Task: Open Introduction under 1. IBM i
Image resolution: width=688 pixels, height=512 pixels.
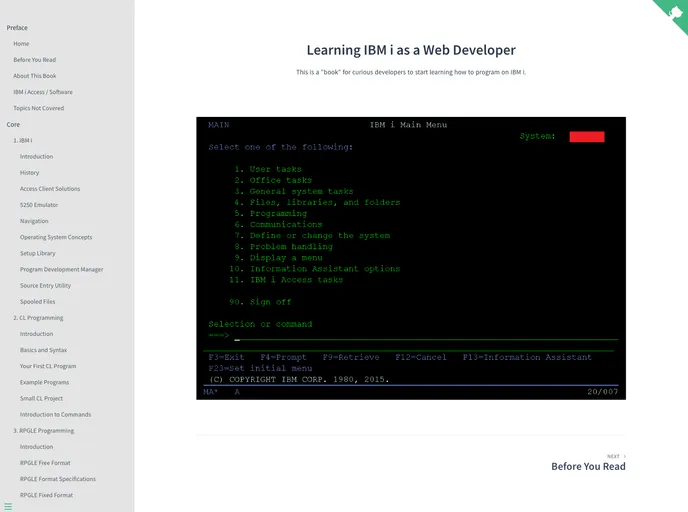Action: [36, 157]
